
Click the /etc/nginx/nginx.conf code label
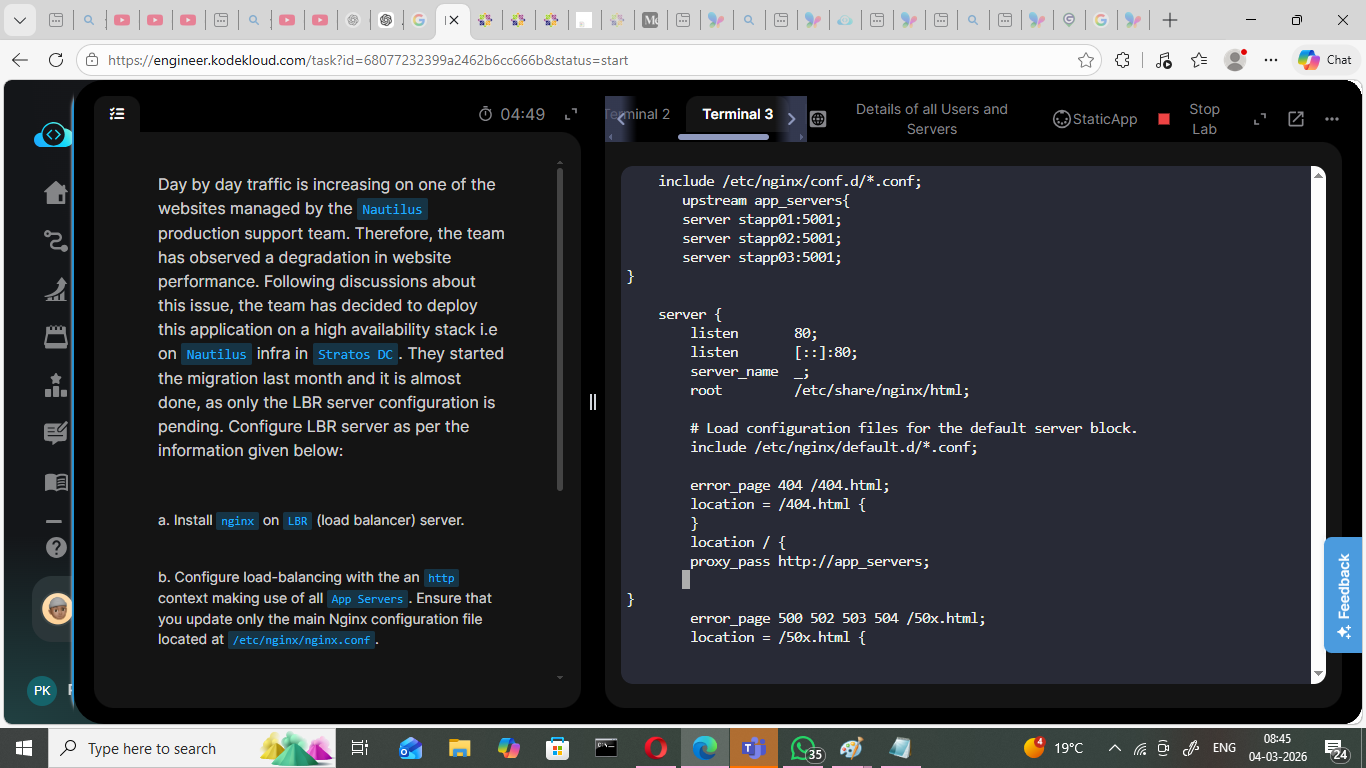click(302, 640)
